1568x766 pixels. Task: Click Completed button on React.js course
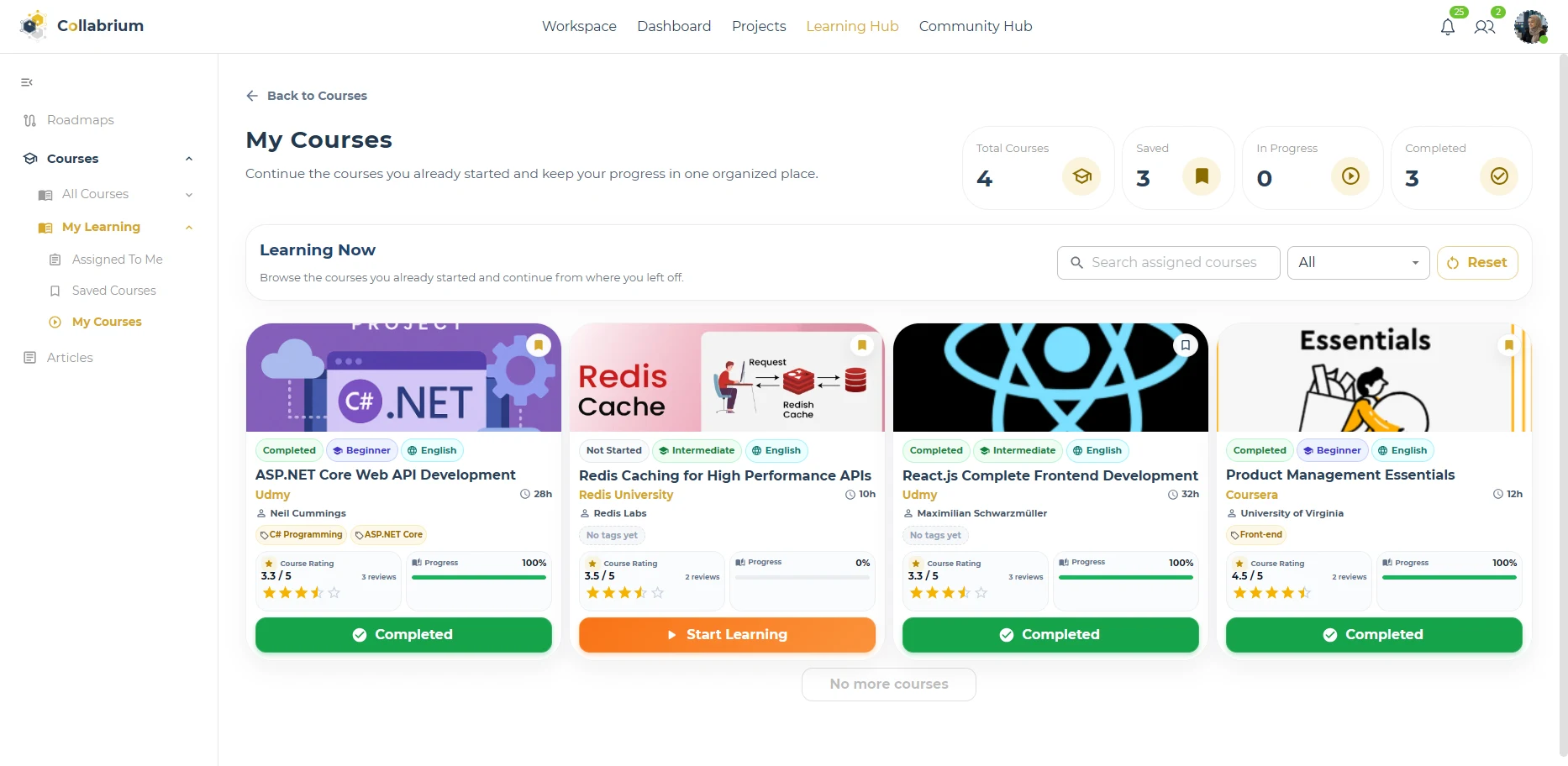point(1050,635)
